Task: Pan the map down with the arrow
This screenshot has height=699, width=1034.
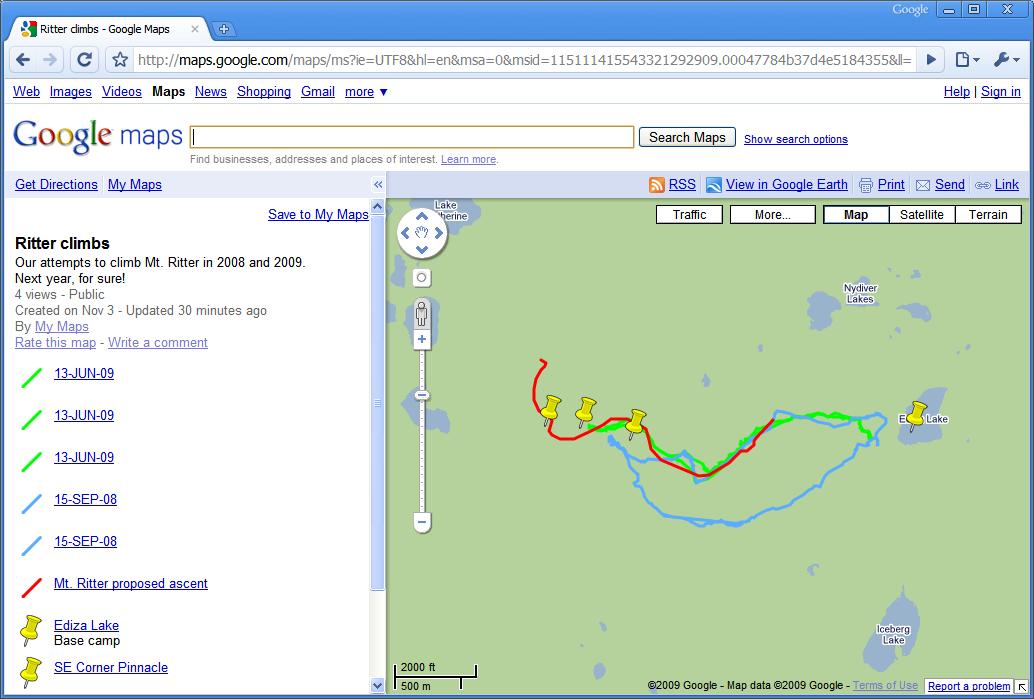Action: point(422,249)
